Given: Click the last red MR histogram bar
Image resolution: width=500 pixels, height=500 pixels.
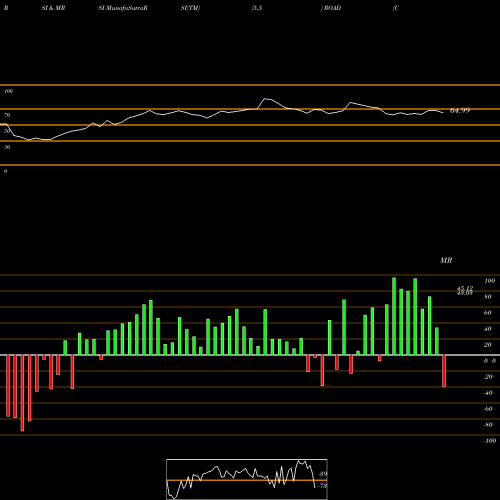Looking at the screenshot, I should (444, 371).
